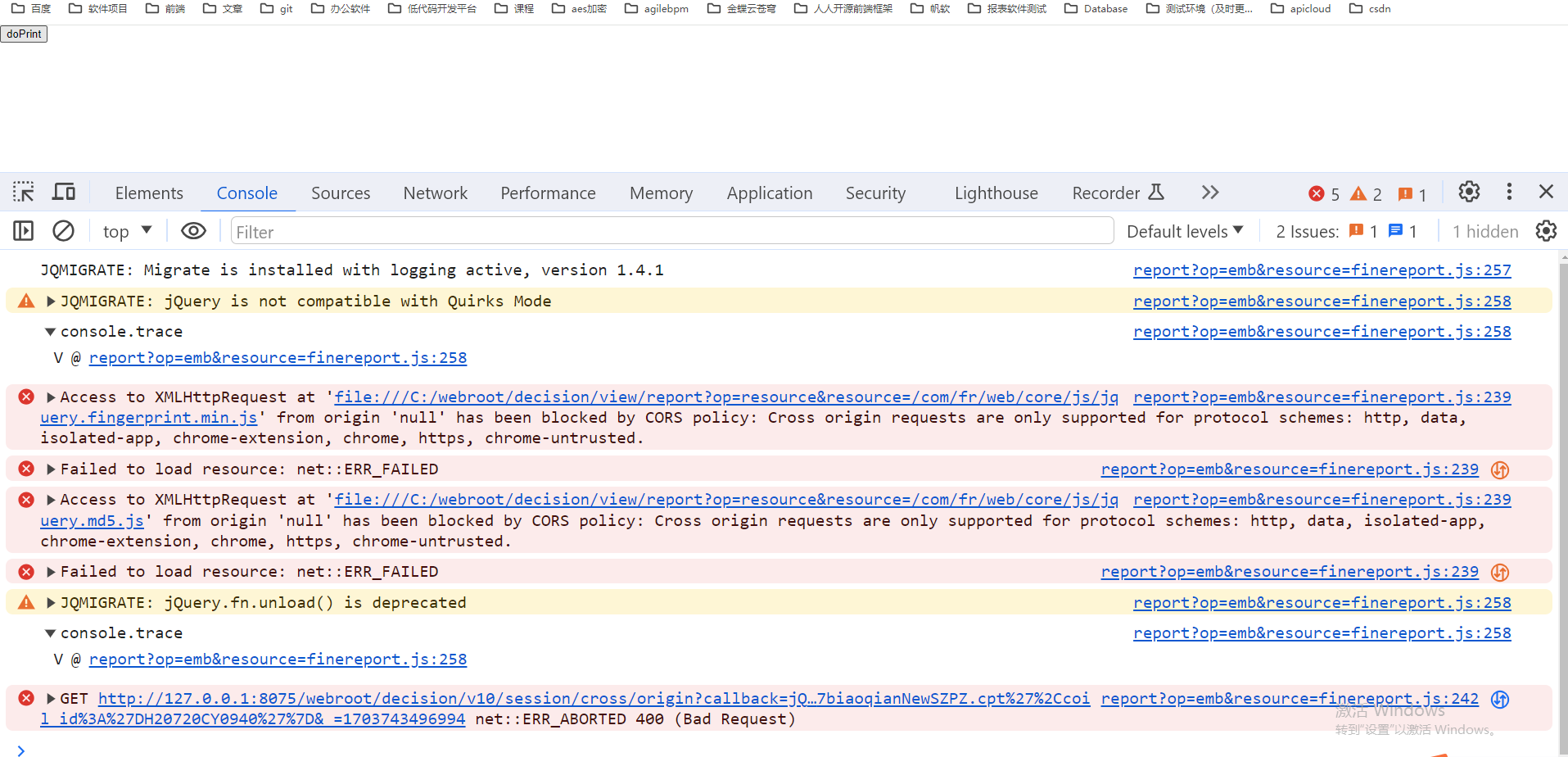Open the 低代码开发平台 bookmark folder

pos(432,8)
